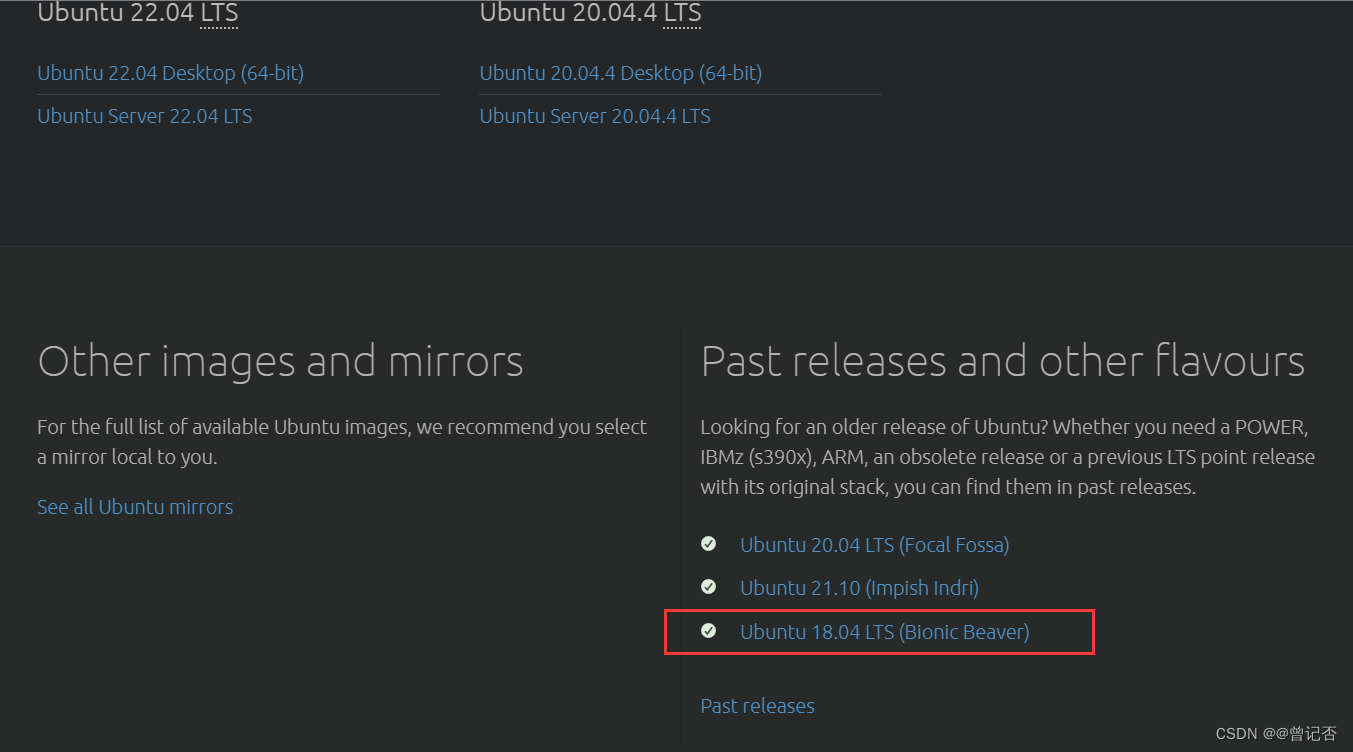Click LTS abbreviation in Ubuntu 20.04.4 heading
The image size is (1353, 752).
(x=682, y=14)
